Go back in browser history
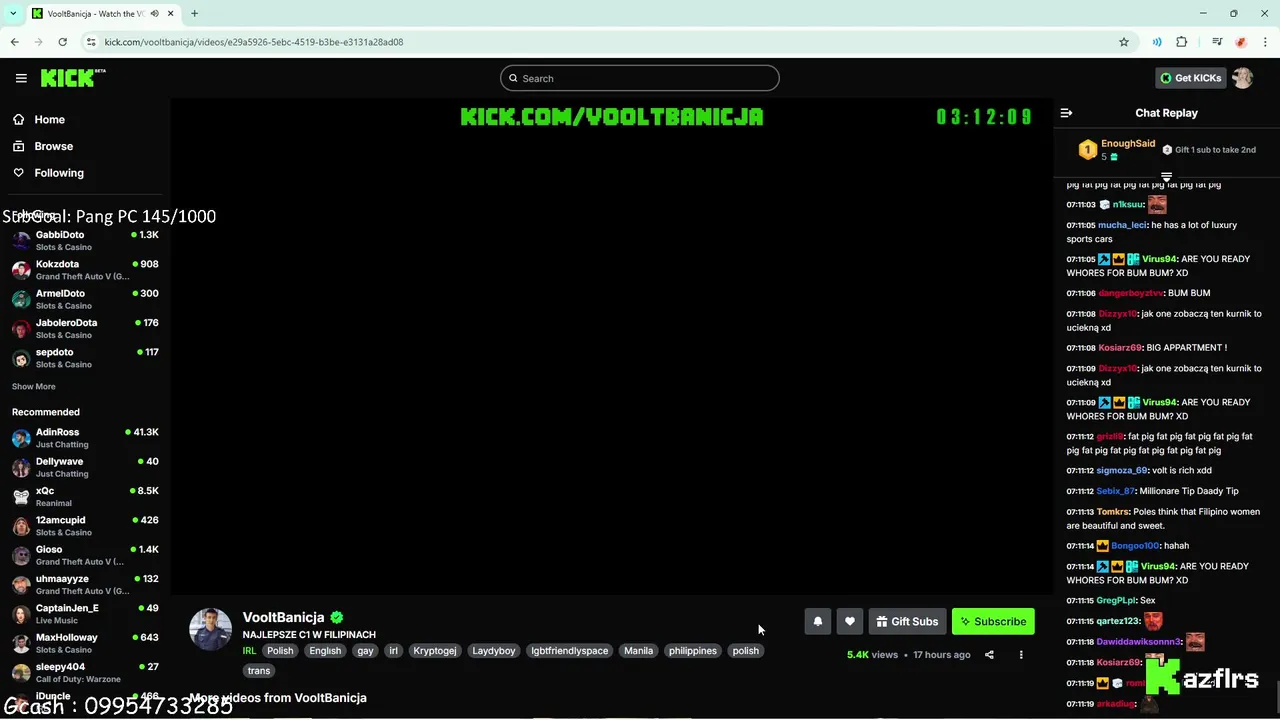1280x720 pixels. click(14, 42)
